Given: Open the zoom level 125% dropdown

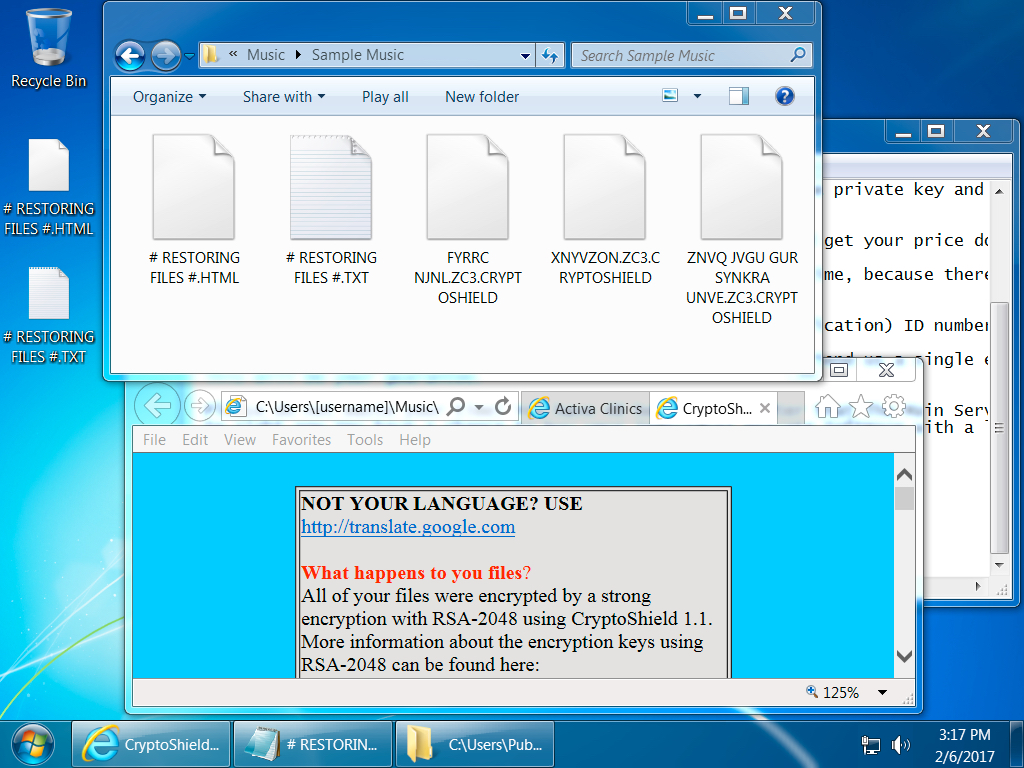Looking at the screenshot, I should click(882, 692).
